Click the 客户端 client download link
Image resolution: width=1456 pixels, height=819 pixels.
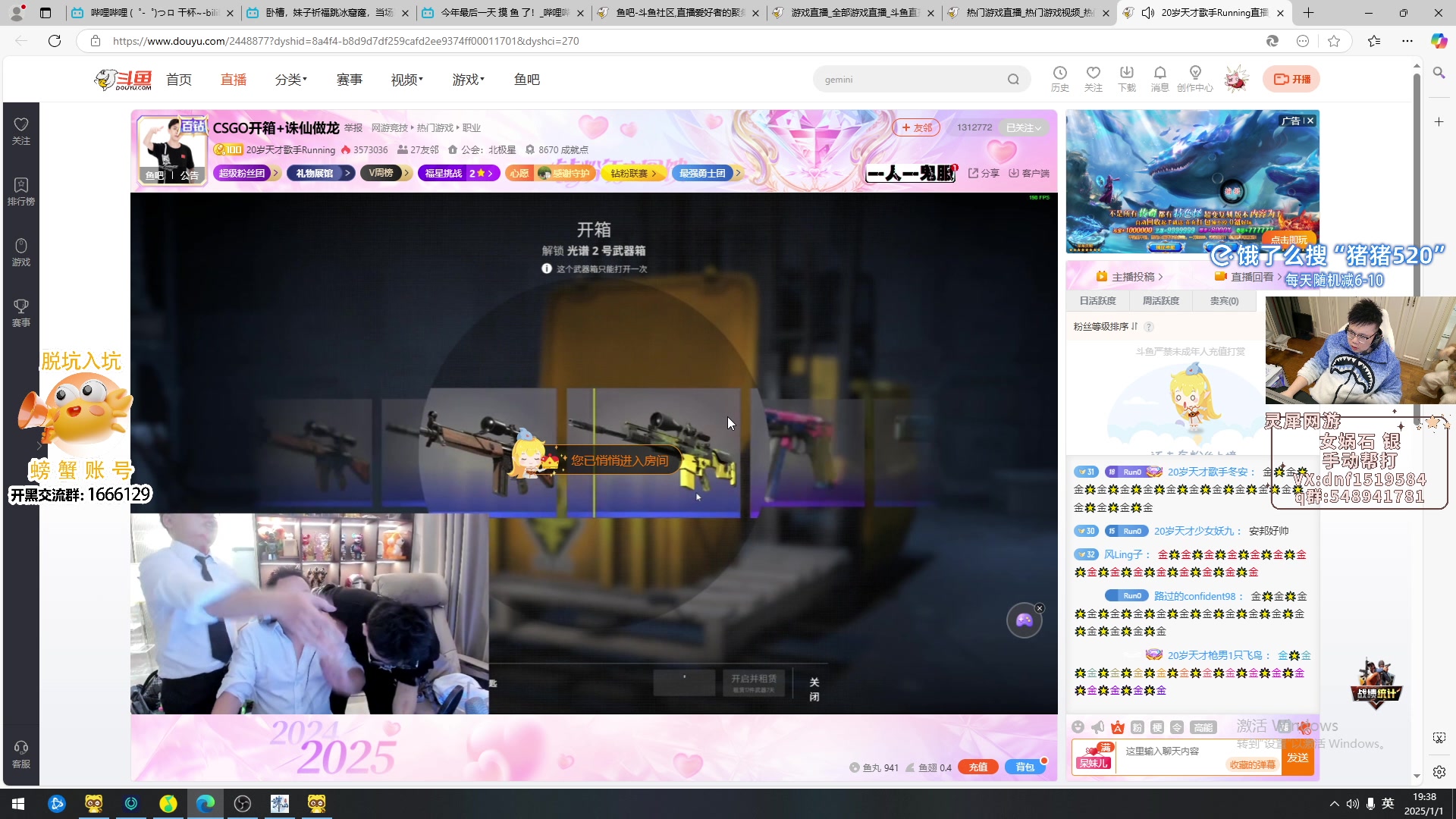[x=1029, y=174]
